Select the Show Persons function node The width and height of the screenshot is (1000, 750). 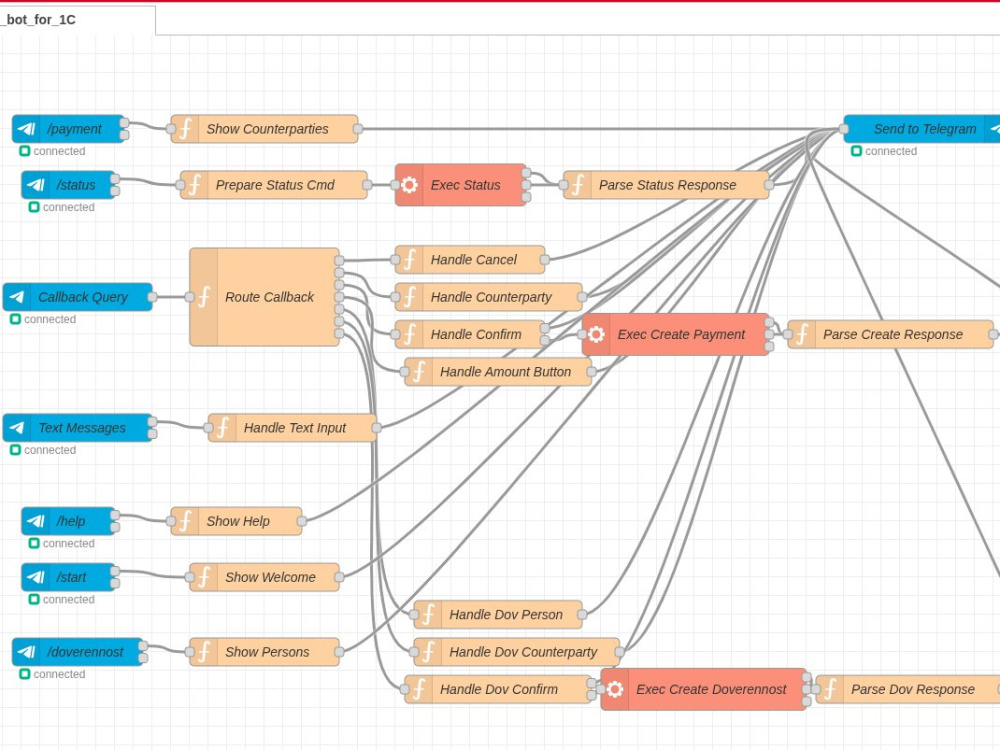[x=265, y=652]
